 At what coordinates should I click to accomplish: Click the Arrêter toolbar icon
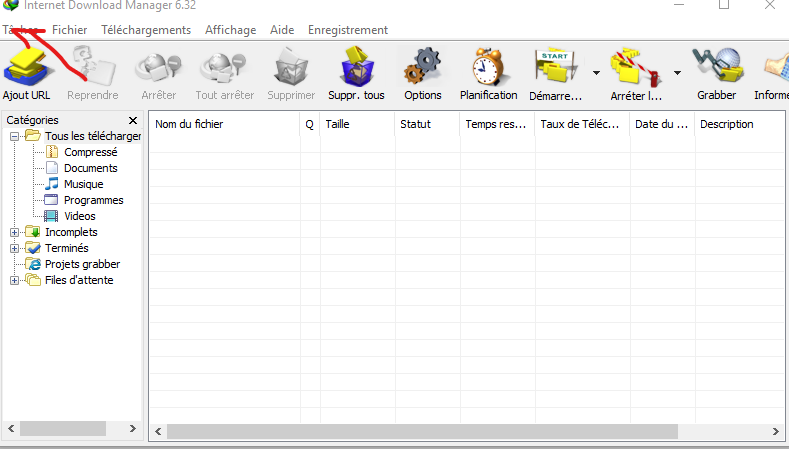pos(159,68)
